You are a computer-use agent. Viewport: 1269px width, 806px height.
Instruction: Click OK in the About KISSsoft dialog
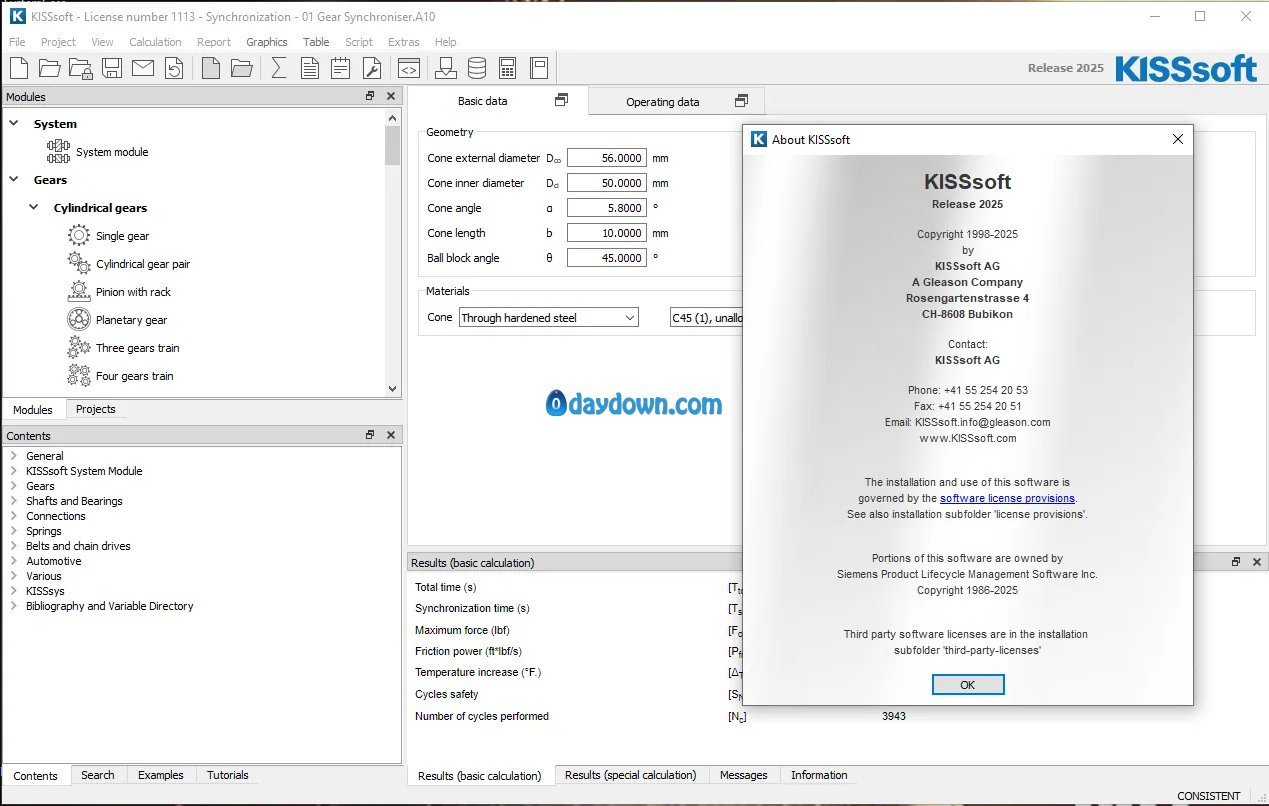967,685
